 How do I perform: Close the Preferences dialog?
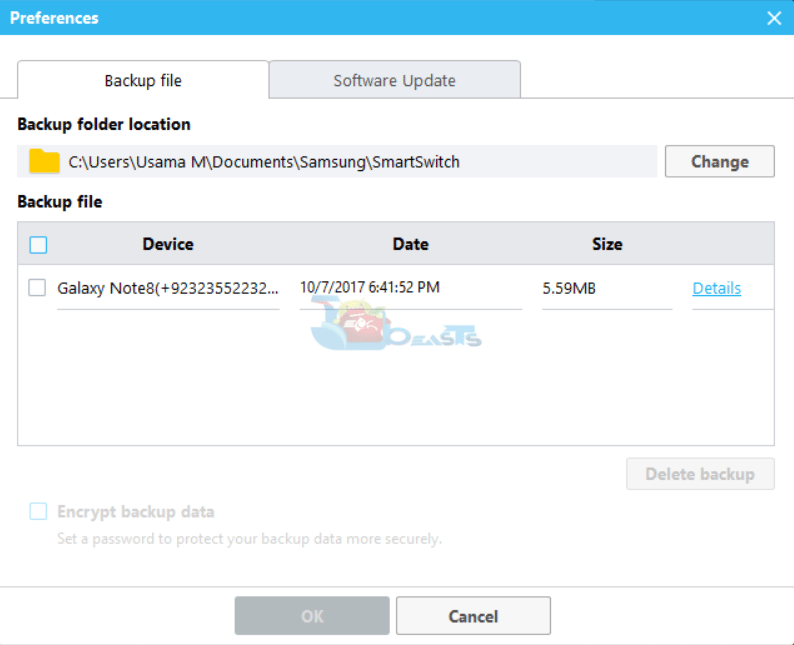[x=774, y=18]
